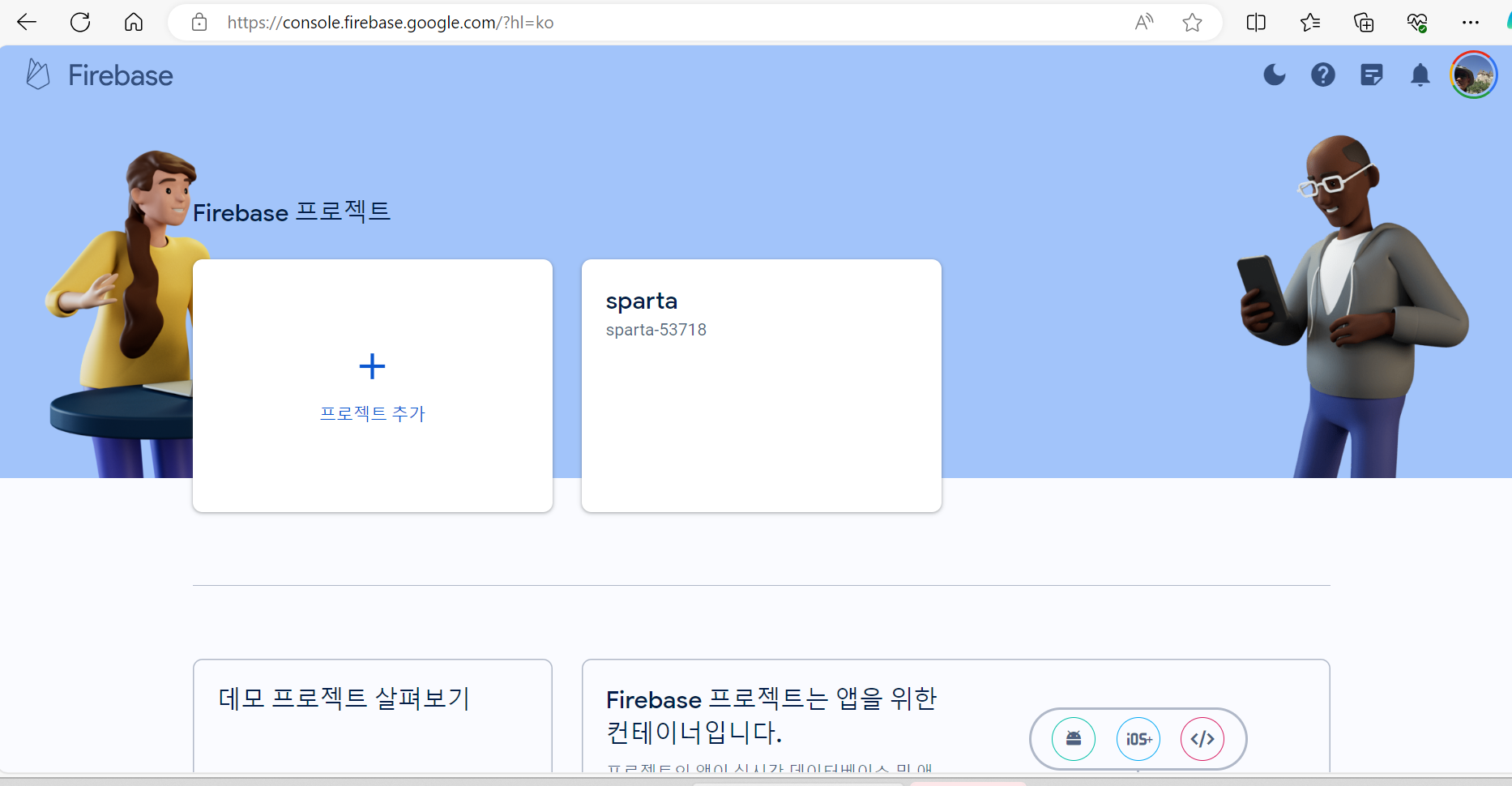Image resolution: width=1512 pixels, height=786 pixels.
Task: View site information lock icon
Action: coord(199,23)
